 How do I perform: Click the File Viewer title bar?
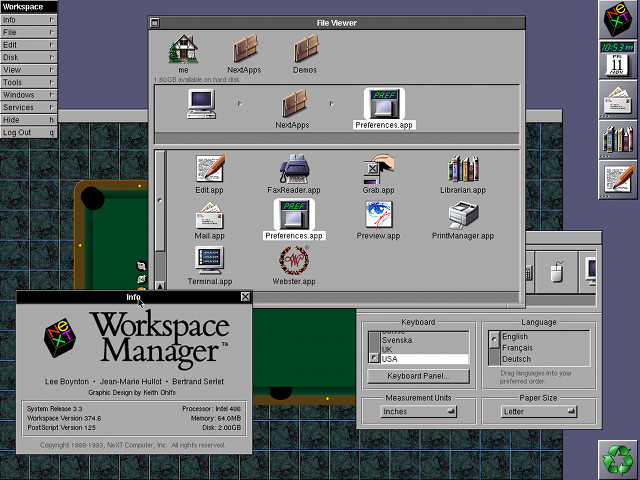coord(337,23)
